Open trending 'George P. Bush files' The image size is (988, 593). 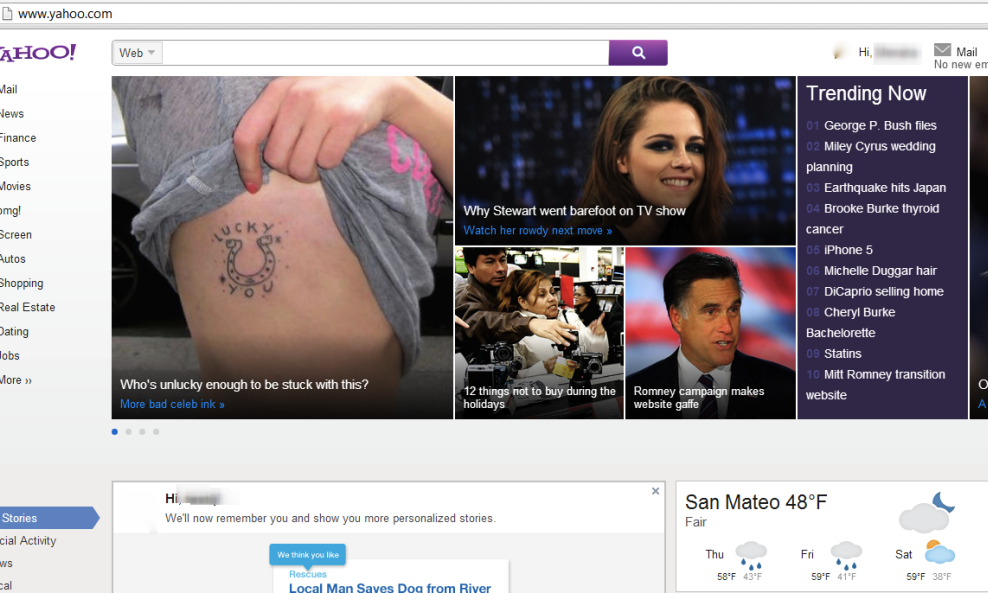click(880, 125)
